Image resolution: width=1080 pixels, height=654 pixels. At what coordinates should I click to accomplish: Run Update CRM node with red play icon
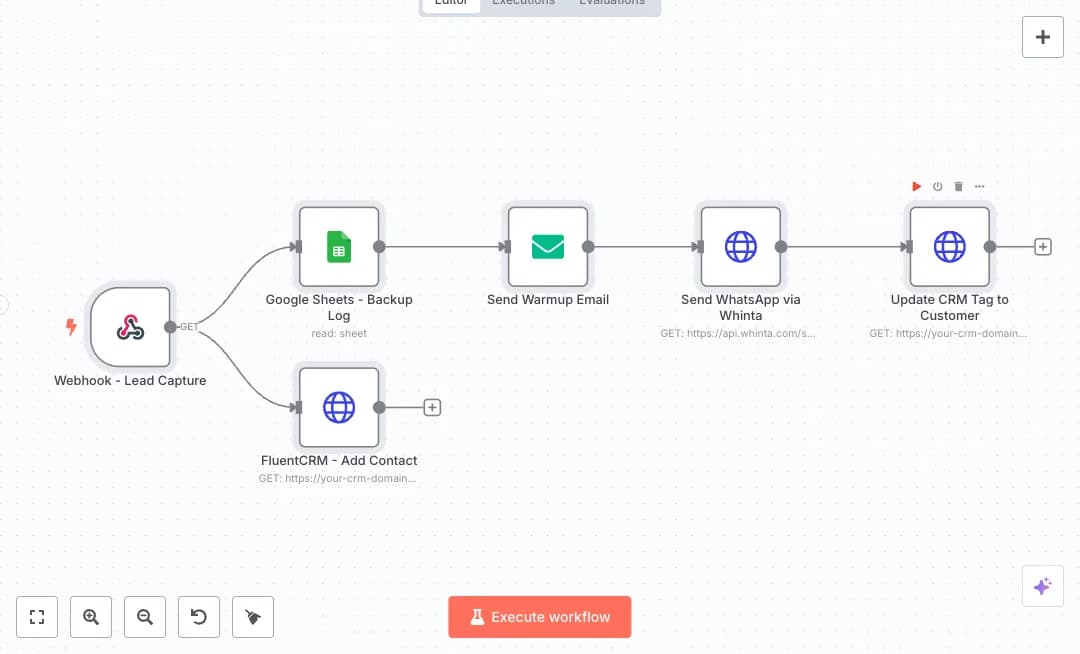[916, 186]
